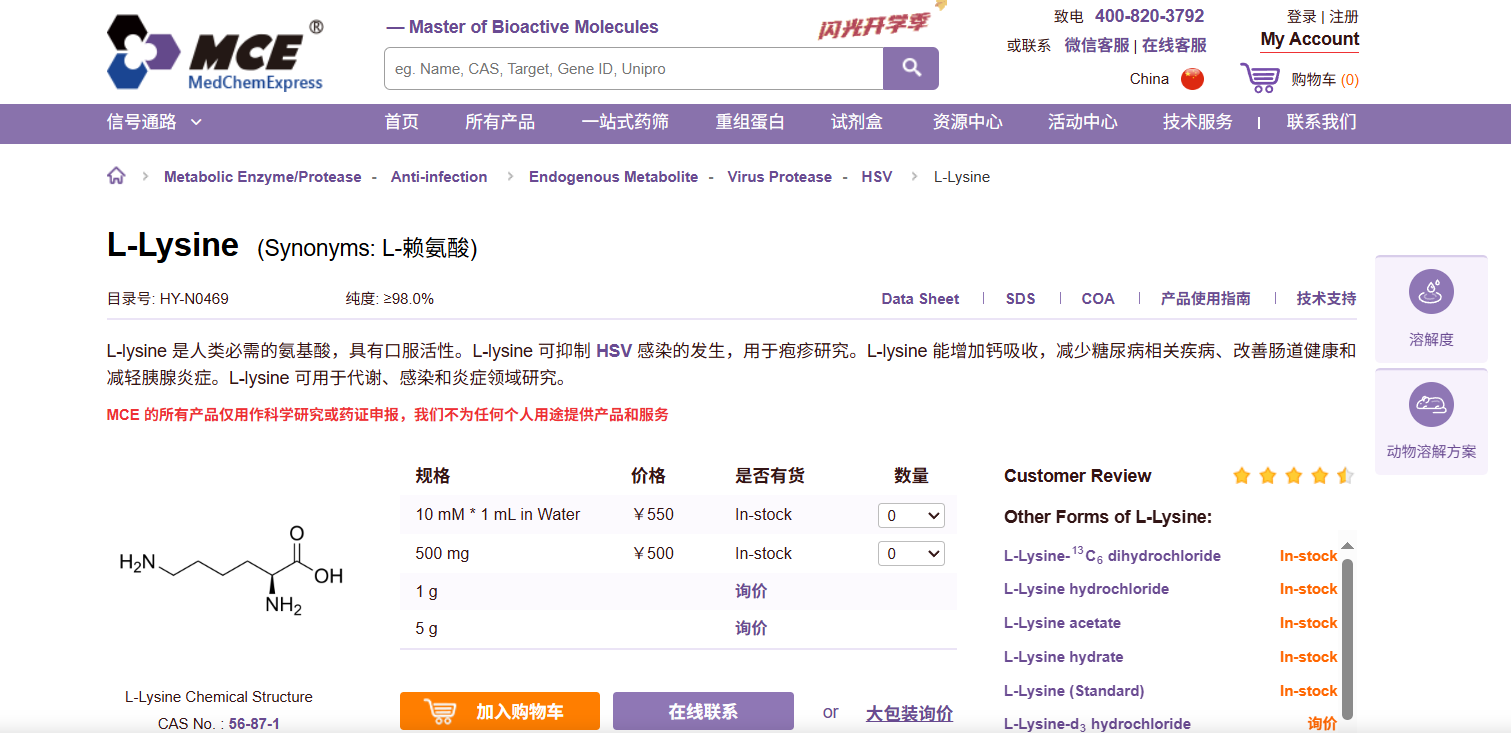The image size is (1511, 733).
Task: Open L-Lysine (Standard) link
Action: (1074, 691)
